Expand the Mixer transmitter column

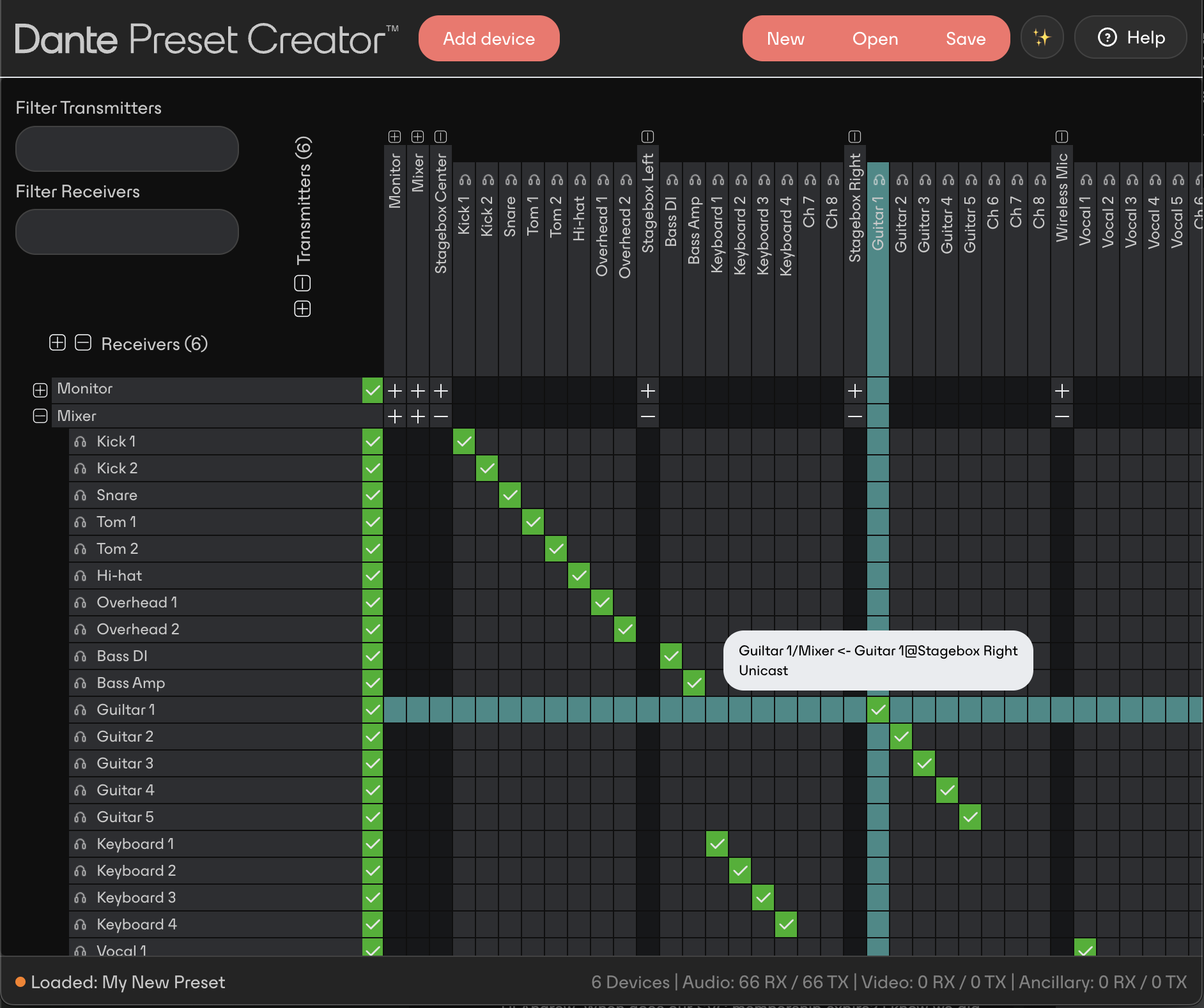coord(418,137)
